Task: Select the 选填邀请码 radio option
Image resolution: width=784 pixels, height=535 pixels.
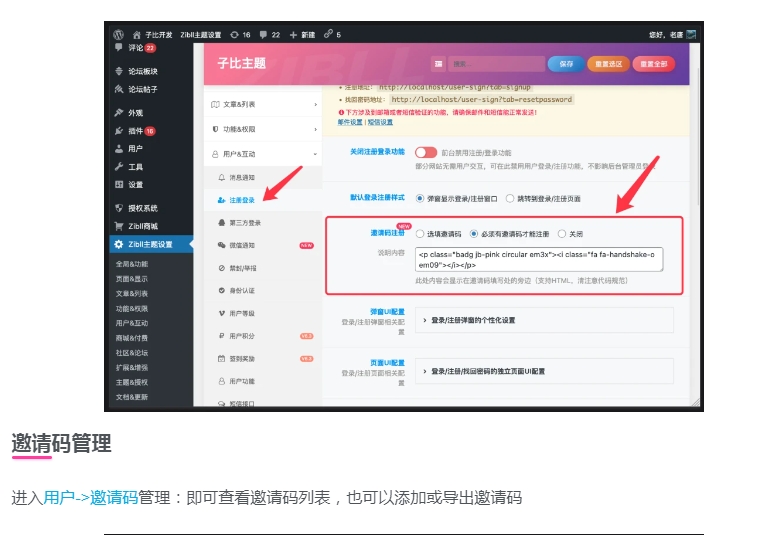Action: [x=420, y=234]
